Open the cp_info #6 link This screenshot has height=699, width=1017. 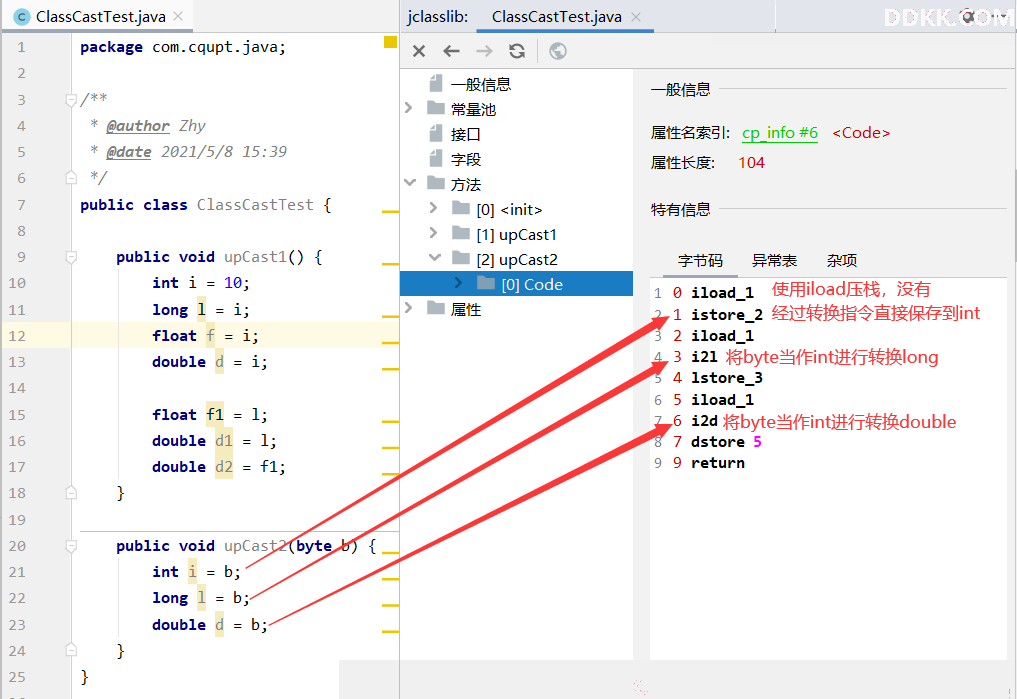pyautogui.click(x=780, y=133)
